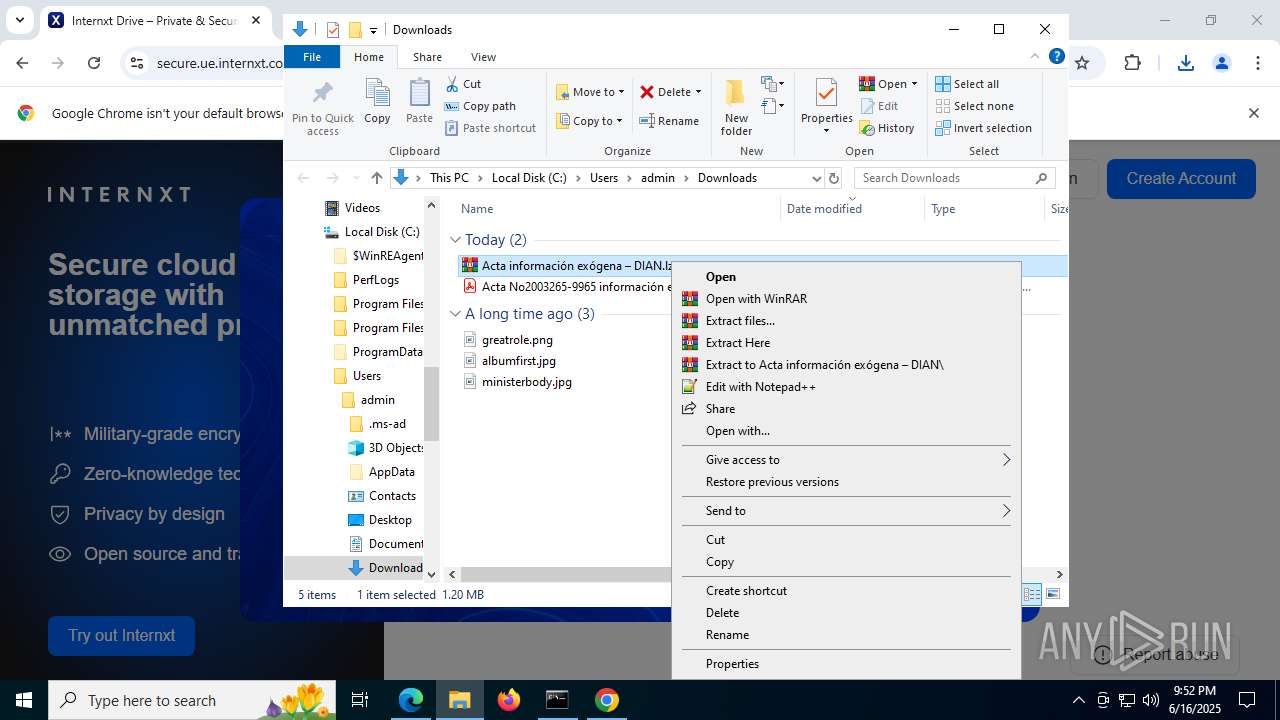Click Create Account button on webpage
Viewport: 1280px width, 720px height.
point(1181,178)
